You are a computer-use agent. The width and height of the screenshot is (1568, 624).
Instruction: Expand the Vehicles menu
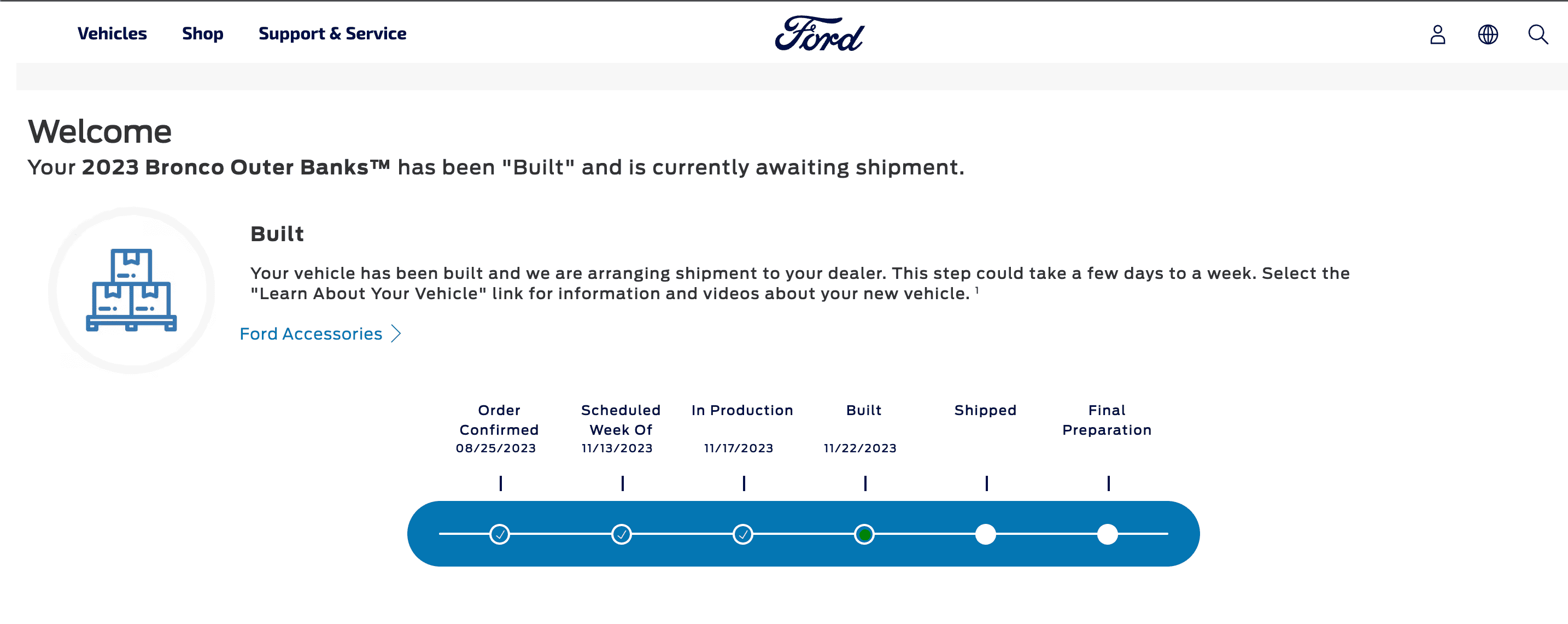112,33
